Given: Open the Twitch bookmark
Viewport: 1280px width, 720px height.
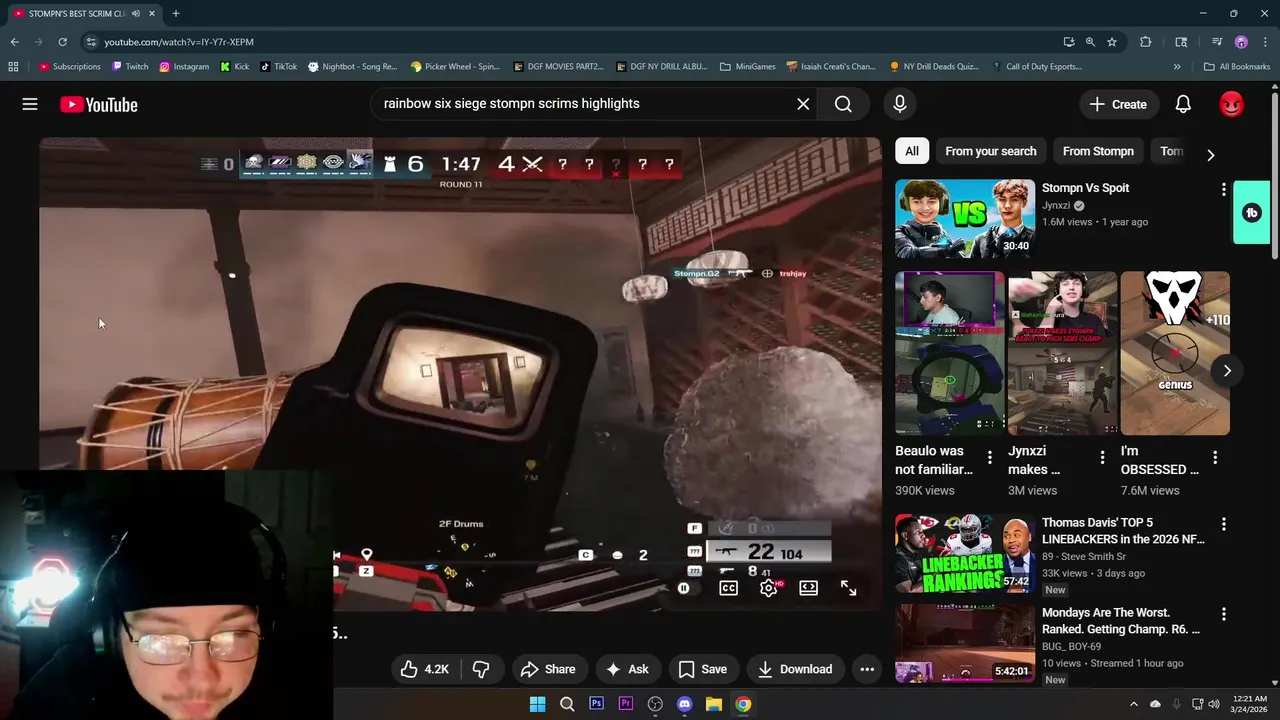Looking at the screenshot, I should (130, 66).
